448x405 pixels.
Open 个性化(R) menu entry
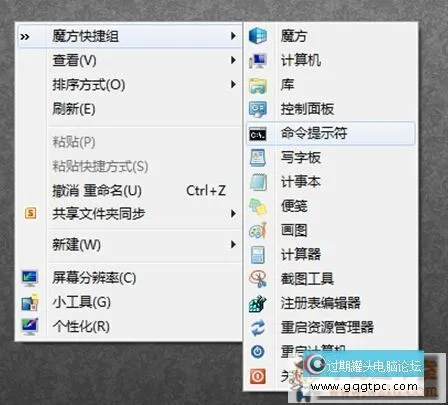(x=81, y=326)
